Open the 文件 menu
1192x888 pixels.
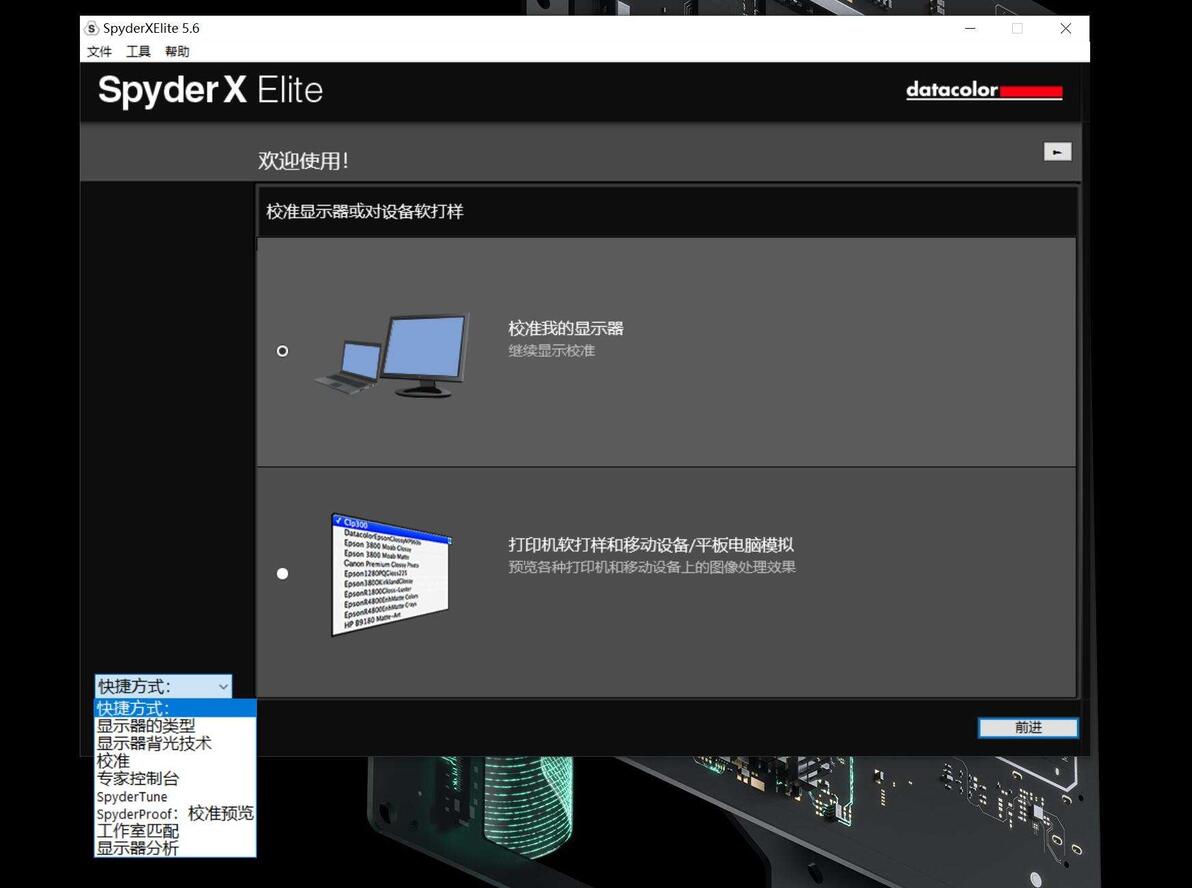tap(100, 52)
